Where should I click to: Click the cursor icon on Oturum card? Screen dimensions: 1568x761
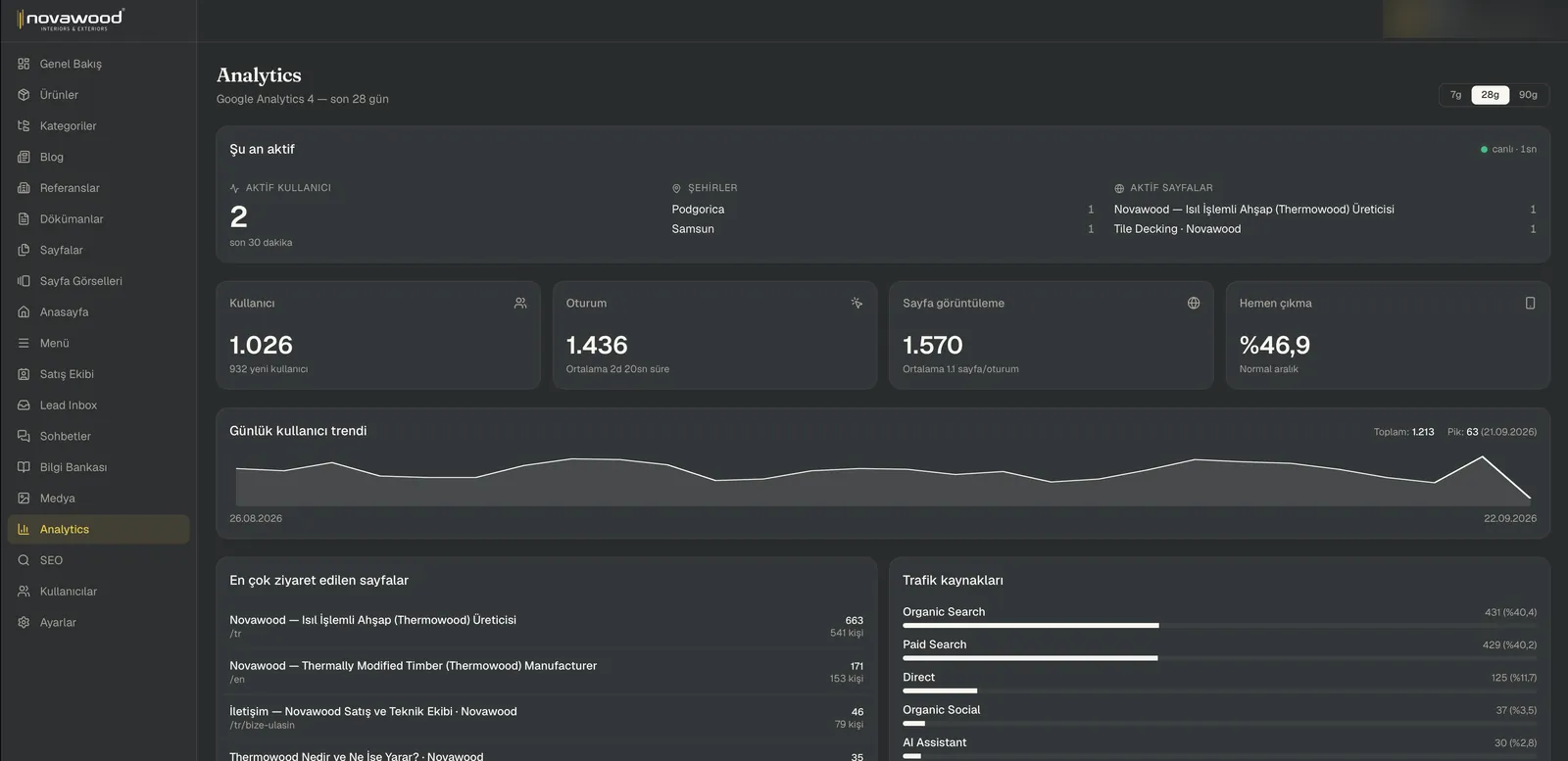pos(857,304)
